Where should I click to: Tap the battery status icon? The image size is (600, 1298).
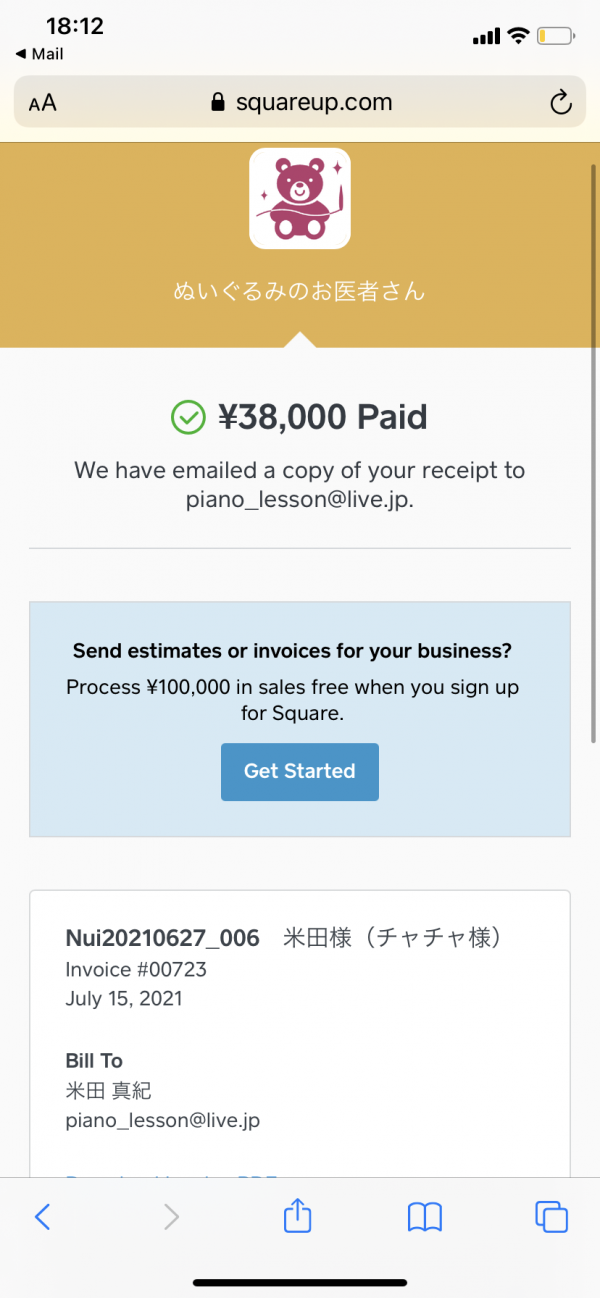pyautogui.click(x=557, y=36)
